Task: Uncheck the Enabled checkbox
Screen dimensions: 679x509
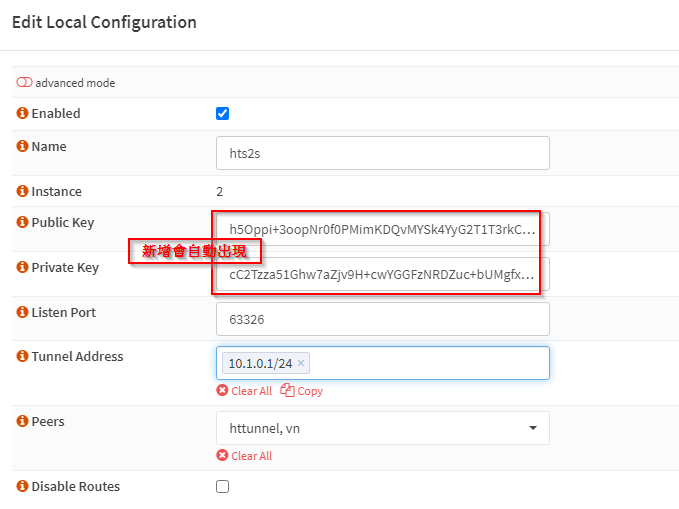Action: click(223, 113)
